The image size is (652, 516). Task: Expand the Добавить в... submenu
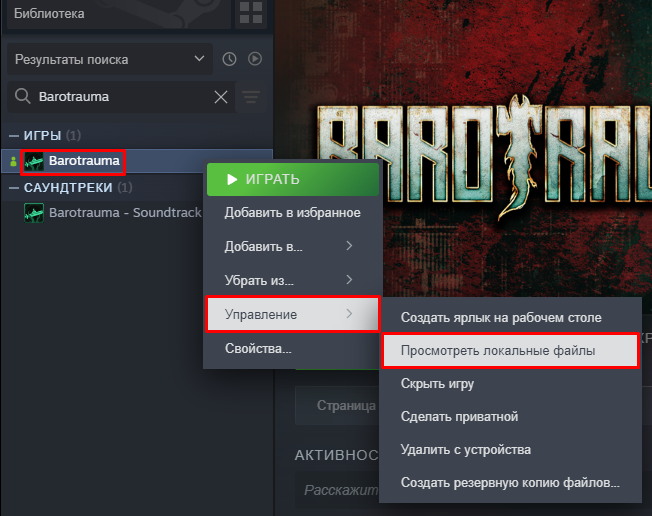tap(293, 247)
